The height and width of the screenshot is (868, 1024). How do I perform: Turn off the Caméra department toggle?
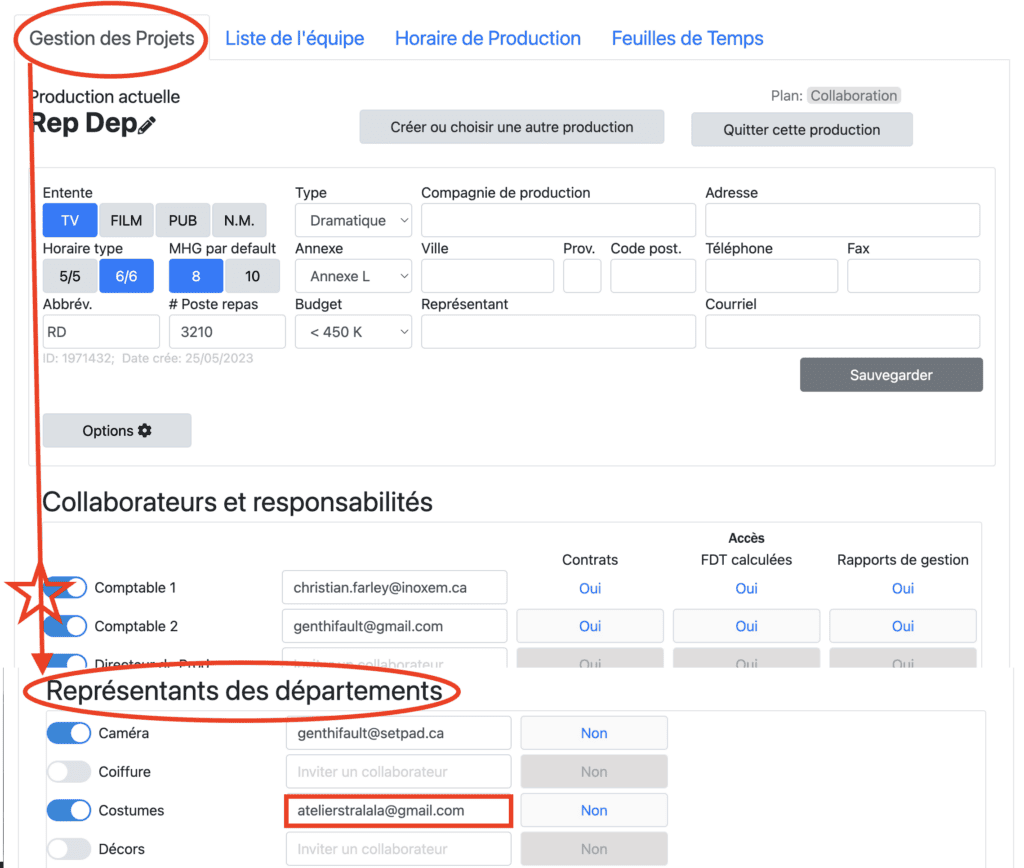[68, 733]
